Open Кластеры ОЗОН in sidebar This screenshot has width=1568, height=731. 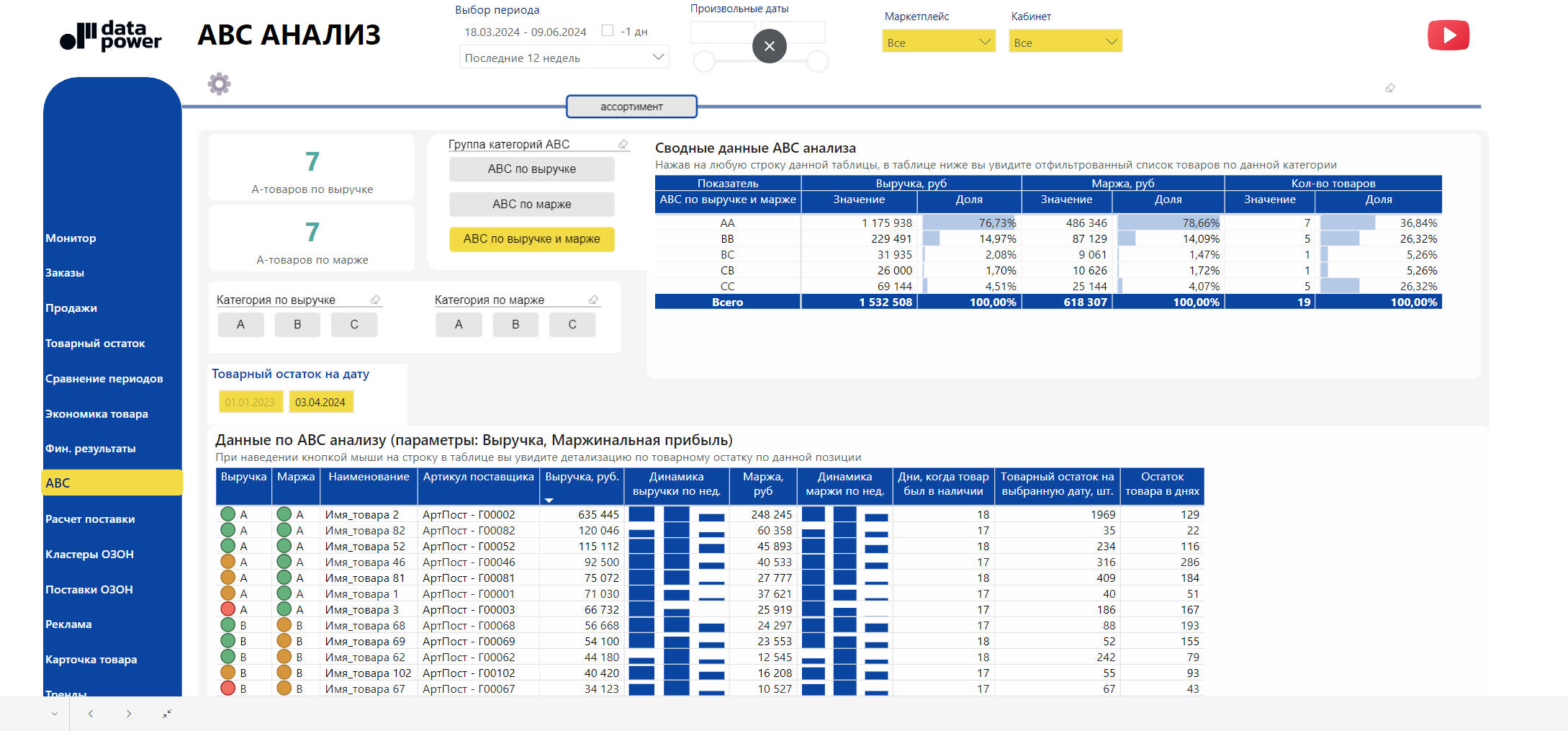point(89,555)
